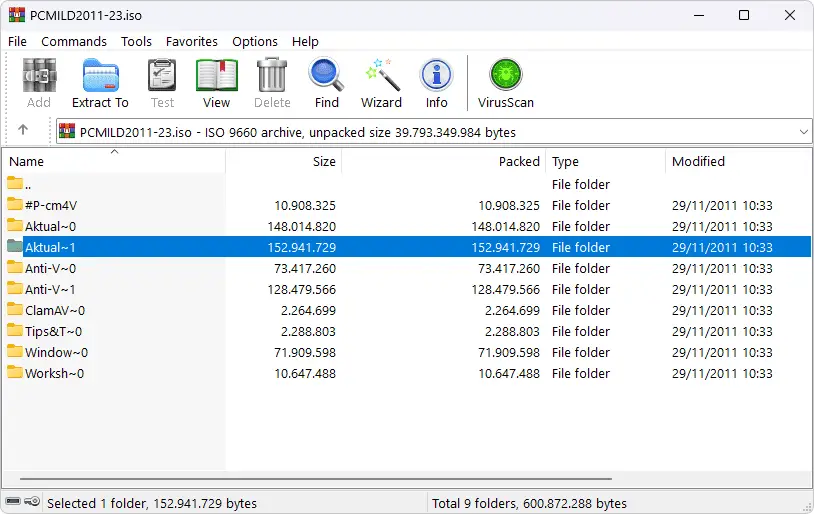The image size is (814, 514).
Task: Click the Tips&T~0 folder icon
Action: coord(15,330)
